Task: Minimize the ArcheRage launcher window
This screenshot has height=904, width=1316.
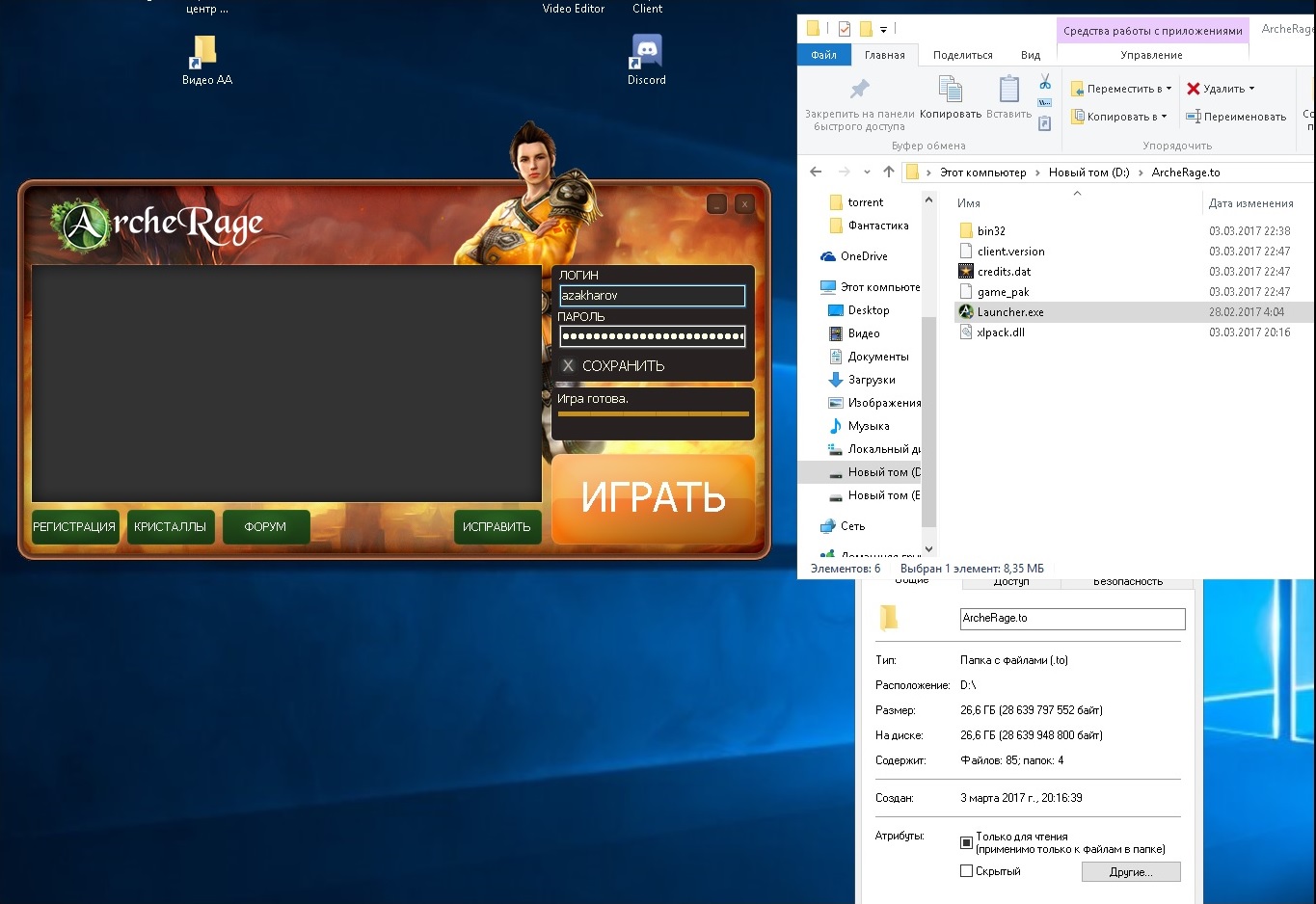Action: 716,203
